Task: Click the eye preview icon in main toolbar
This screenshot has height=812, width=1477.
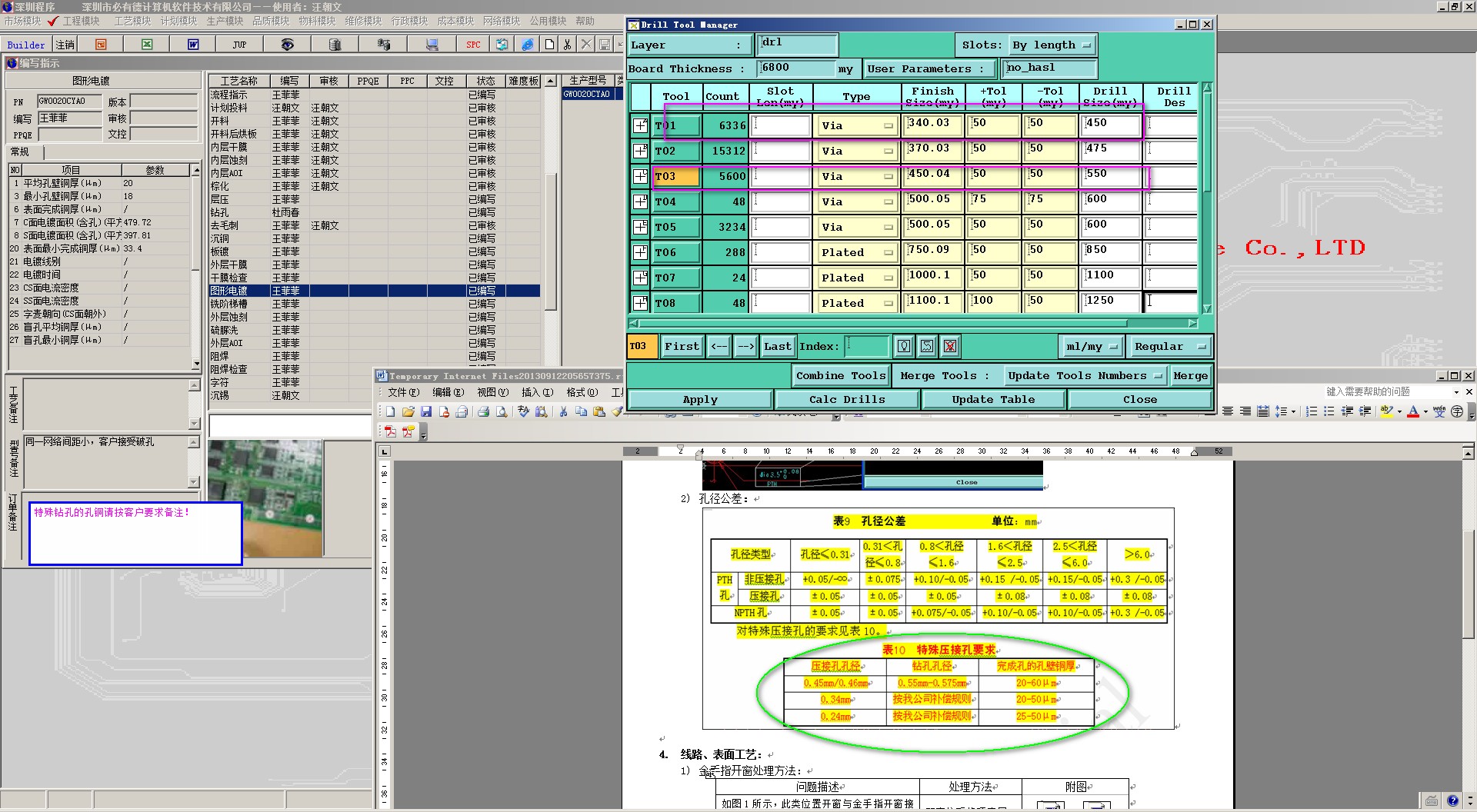Action: pos(287,45)
